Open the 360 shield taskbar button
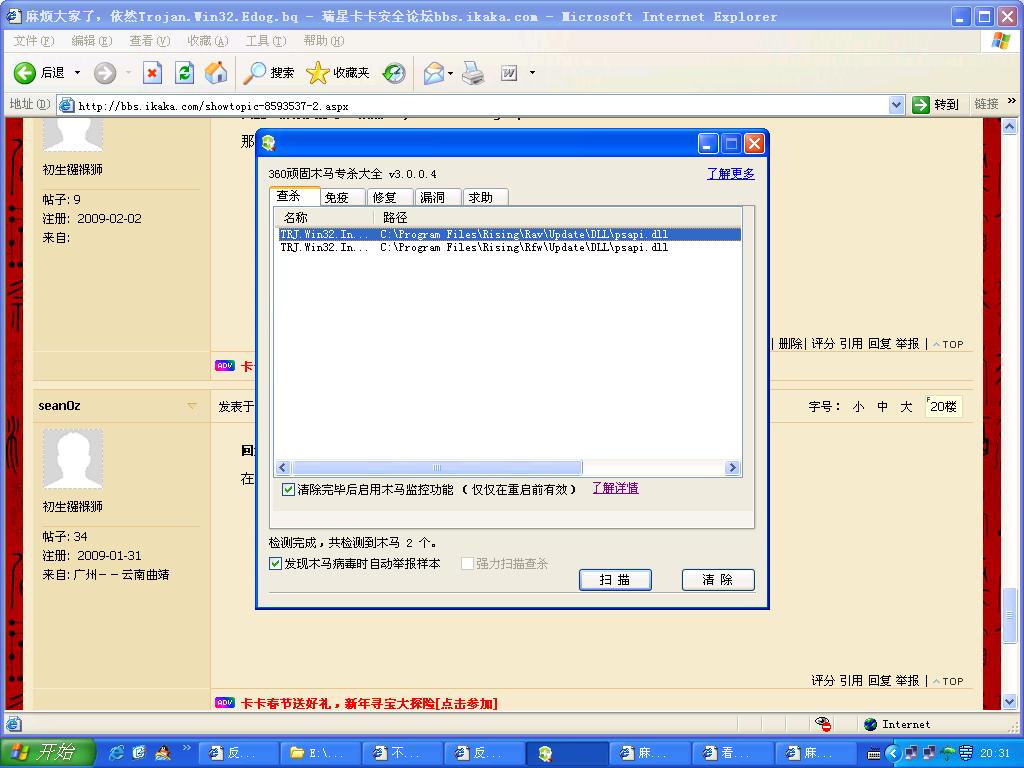This screenshot has height=768, width=1024. tap(567, 753)
